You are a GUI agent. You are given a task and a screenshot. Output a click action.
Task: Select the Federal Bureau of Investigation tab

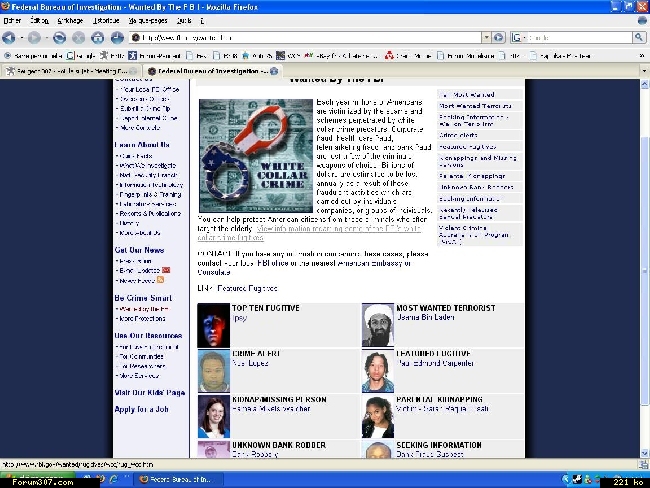point(212,71)
